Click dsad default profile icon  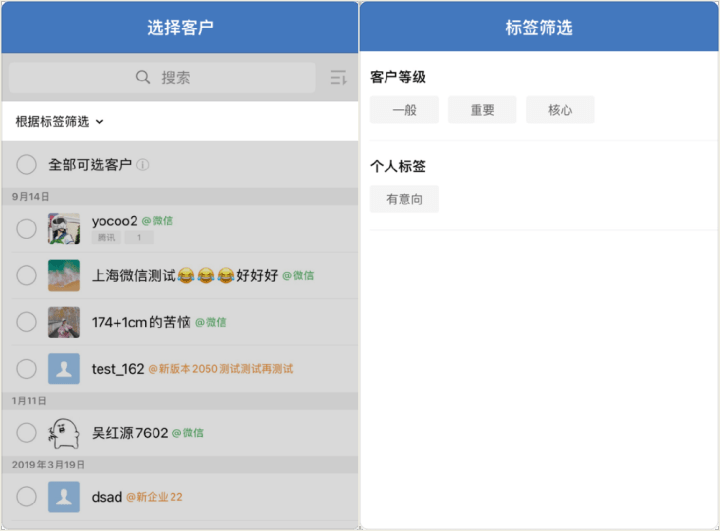(x=64, y=497)
